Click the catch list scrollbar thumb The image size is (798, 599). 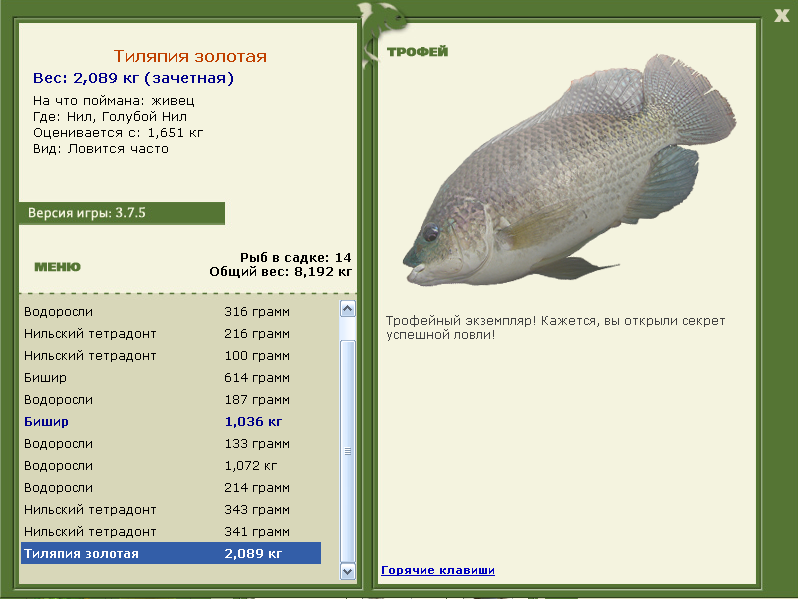click(348, 451)
